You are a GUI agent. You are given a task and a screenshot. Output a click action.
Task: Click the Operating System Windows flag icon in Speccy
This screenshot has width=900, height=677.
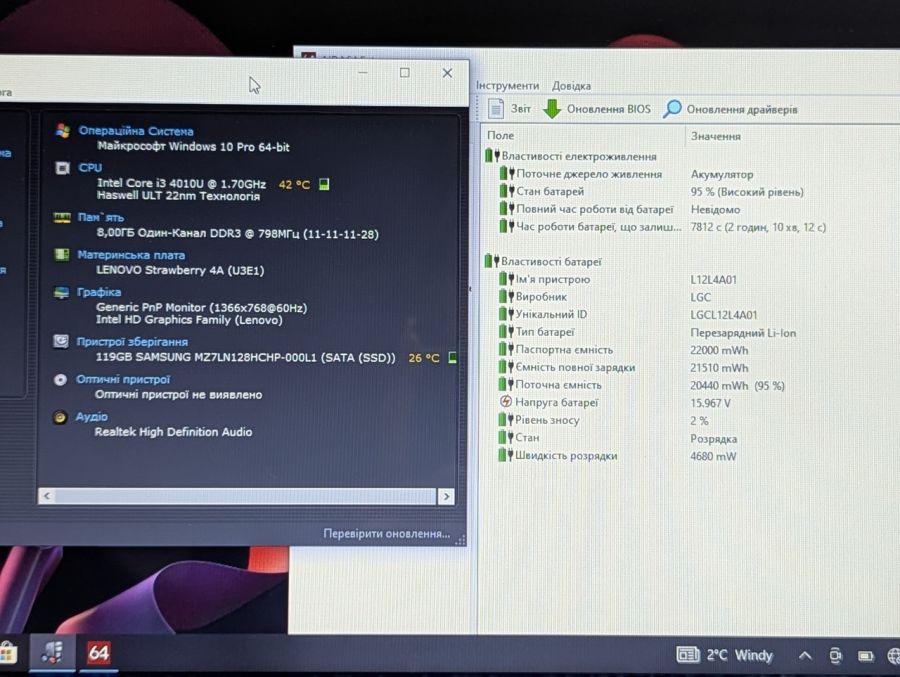(63, 131)
